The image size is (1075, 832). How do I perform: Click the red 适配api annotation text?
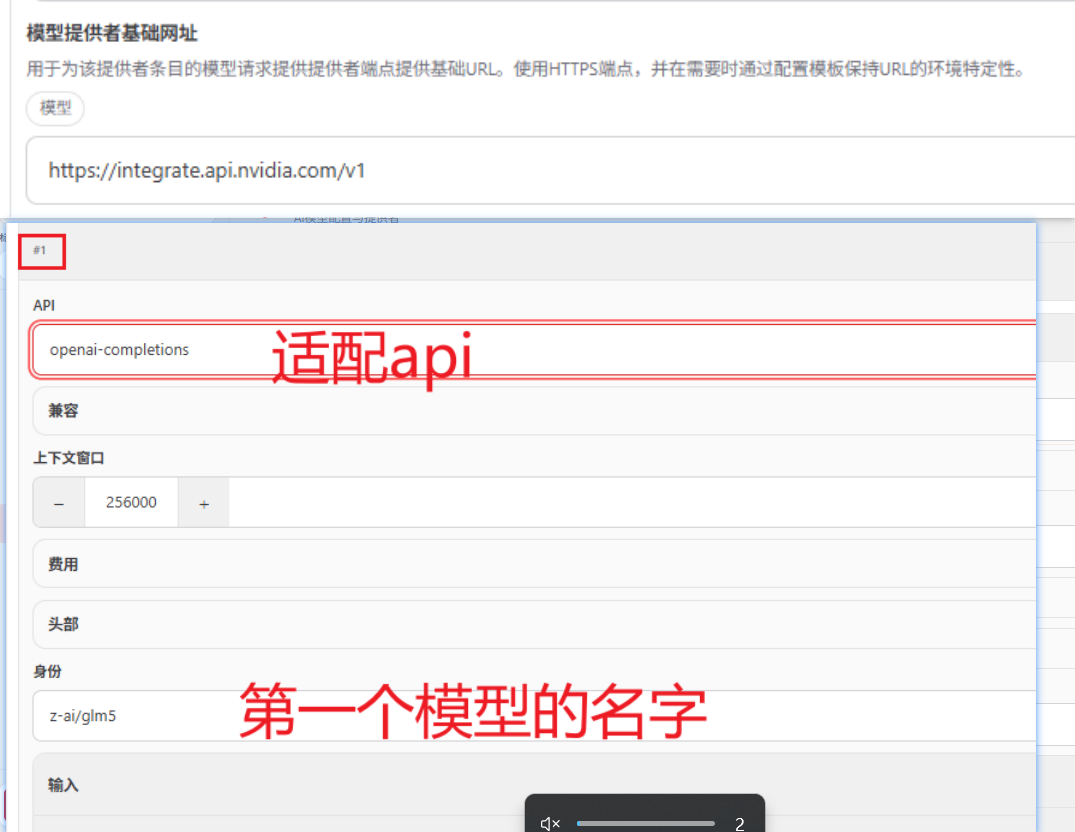click(371, 359)
